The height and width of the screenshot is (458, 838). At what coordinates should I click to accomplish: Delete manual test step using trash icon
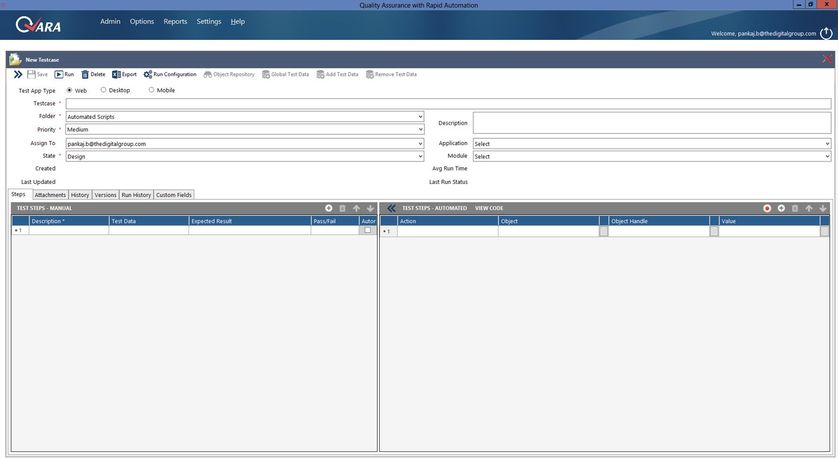tap(343, 208)
